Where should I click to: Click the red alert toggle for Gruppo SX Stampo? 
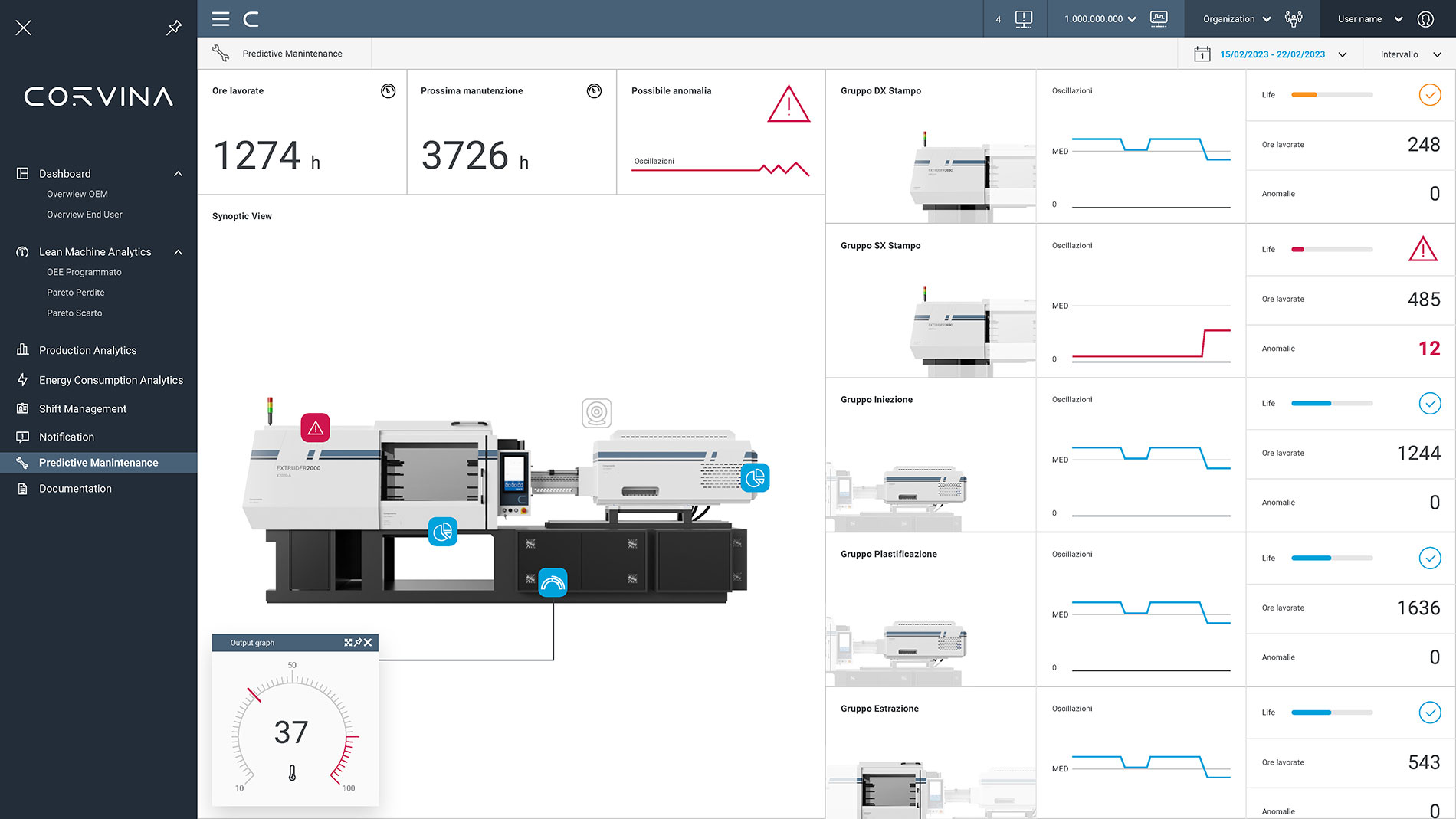(1423, 249)
